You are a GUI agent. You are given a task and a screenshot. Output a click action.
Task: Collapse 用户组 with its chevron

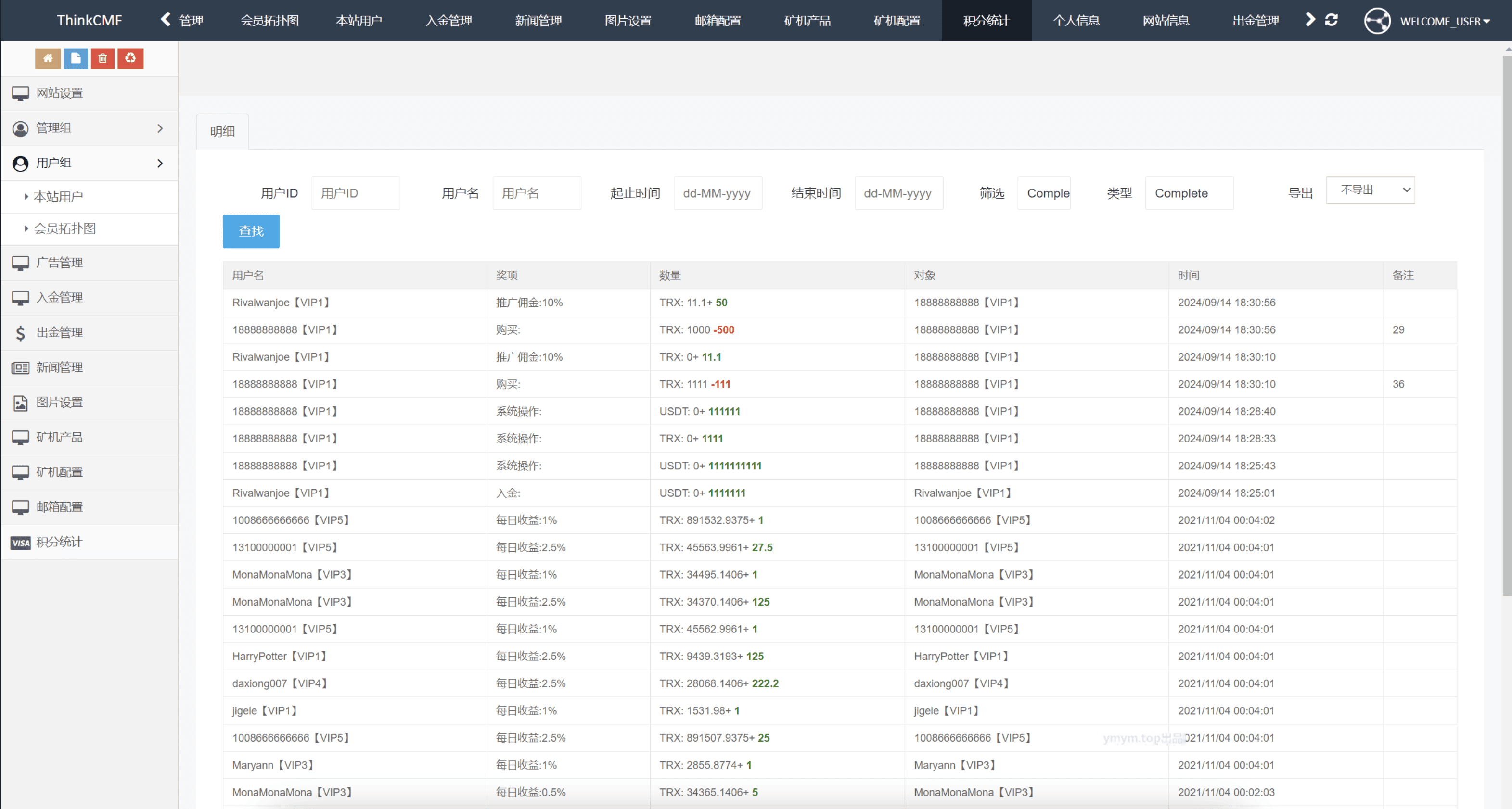point(160,163)
